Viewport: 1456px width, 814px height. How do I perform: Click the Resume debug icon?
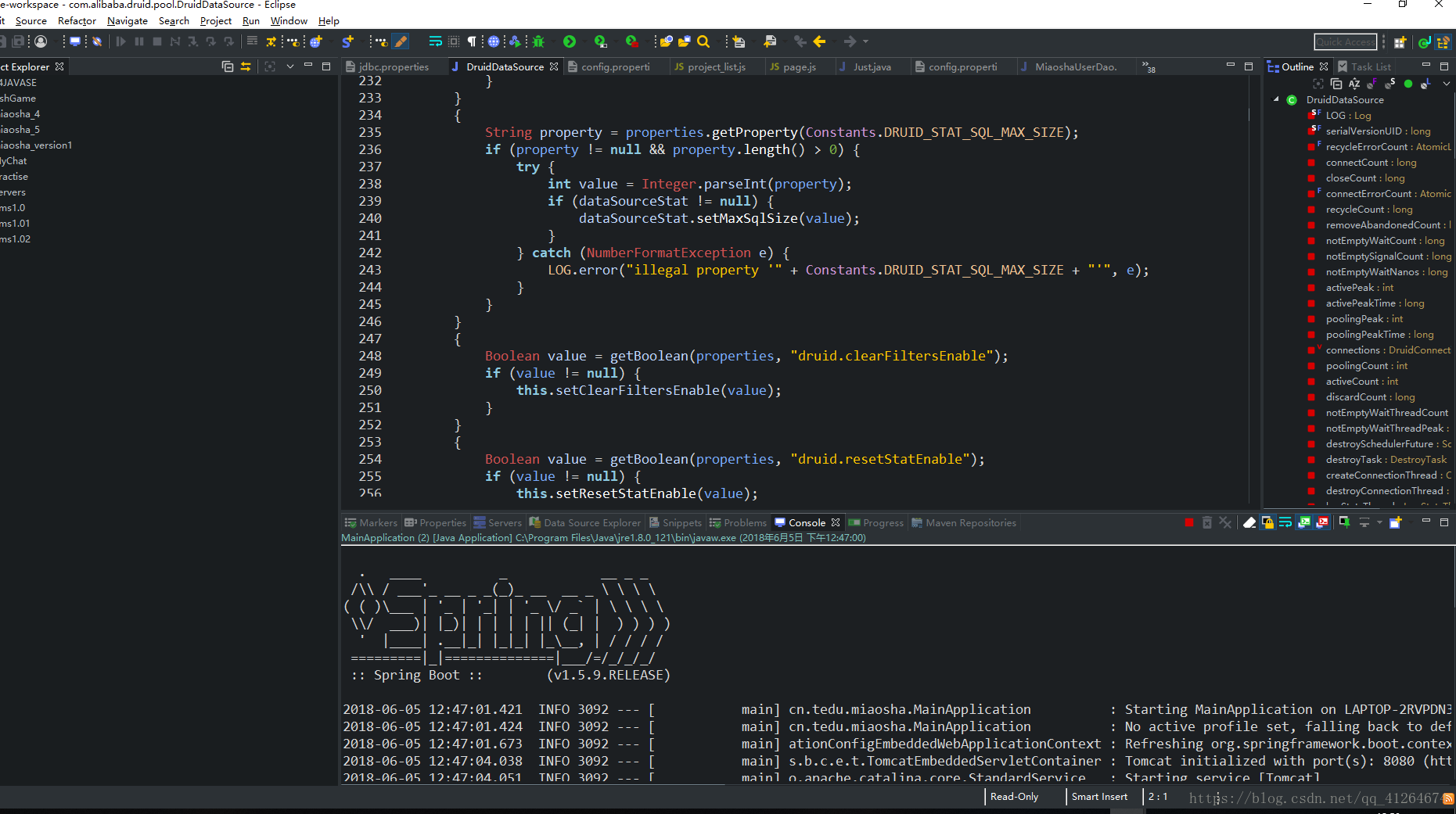pyautogui.click(x=120, y=41)
